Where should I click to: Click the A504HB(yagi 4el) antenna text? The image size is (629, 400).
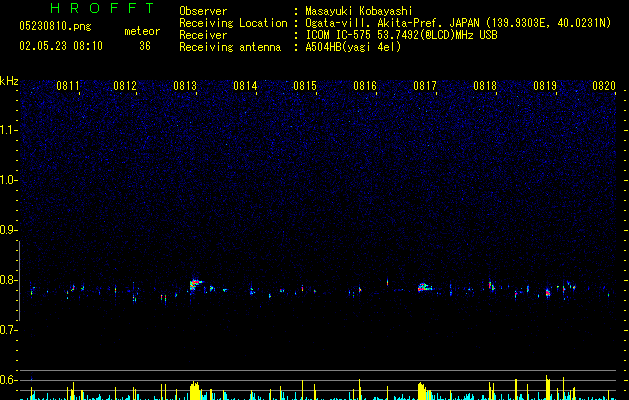[353, 47]
